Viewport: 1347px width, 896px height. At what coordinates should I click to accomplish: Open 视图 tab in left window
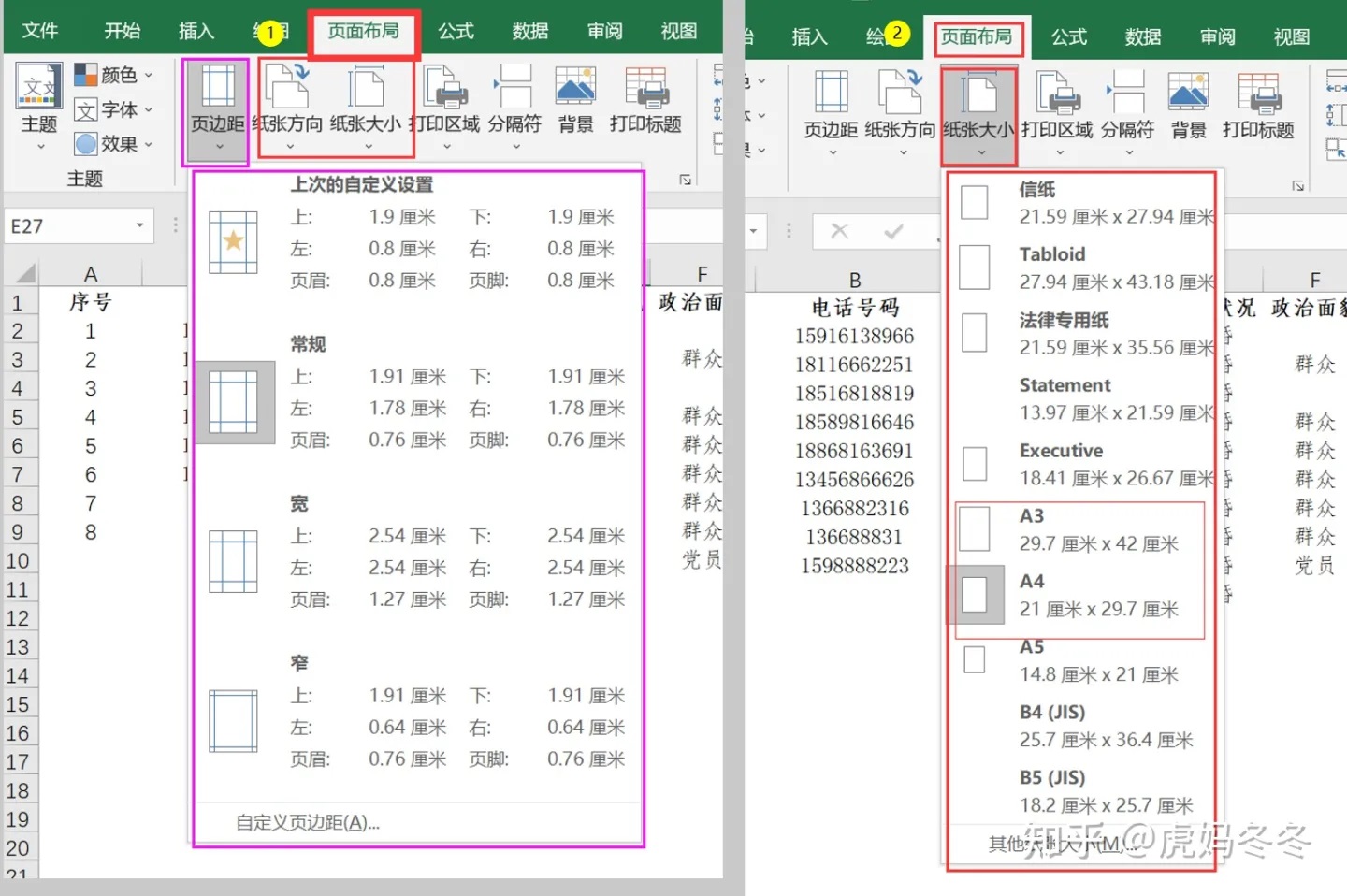[x=678, y=31]
